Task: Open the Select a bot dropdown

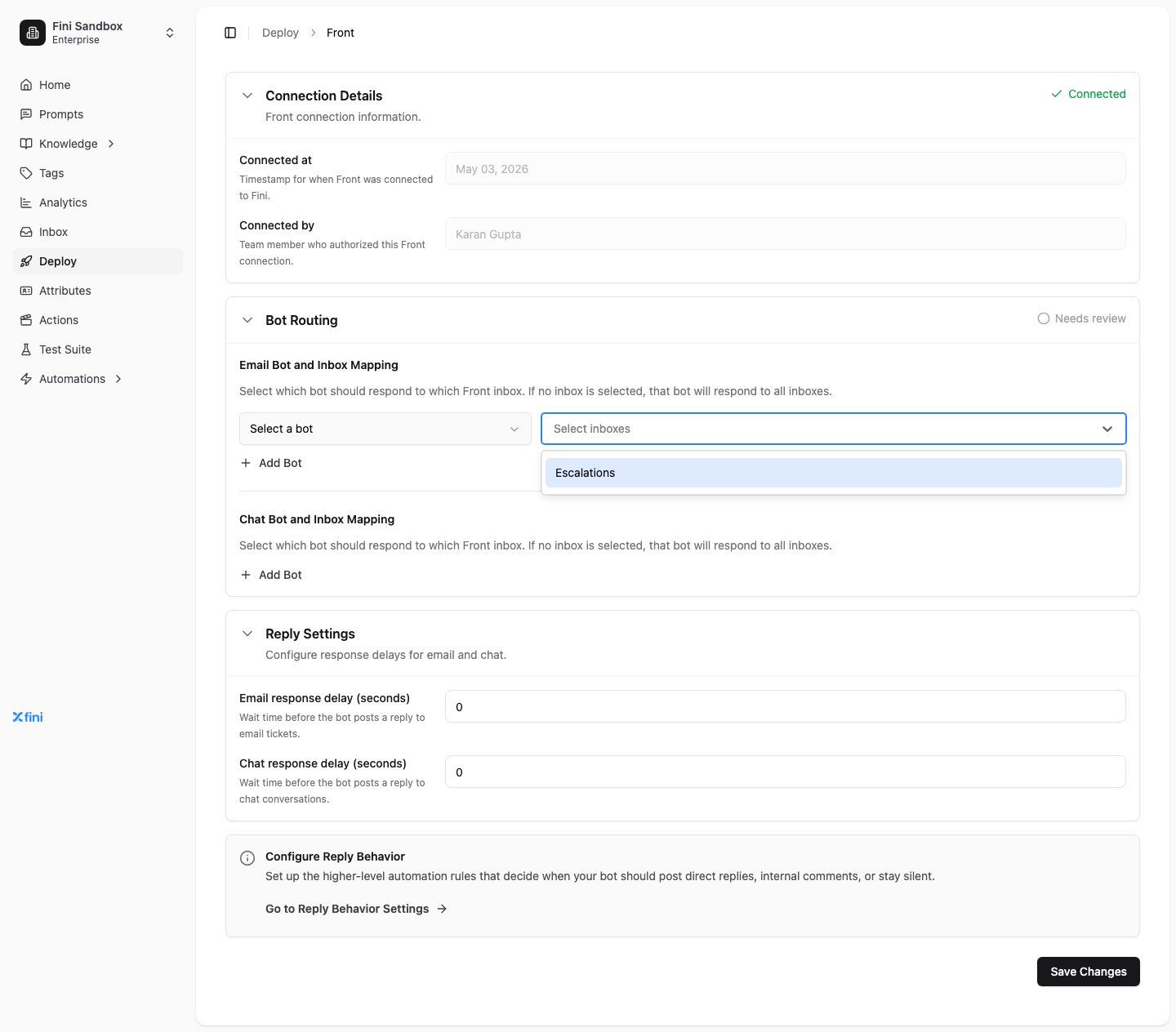Action: 385,429
